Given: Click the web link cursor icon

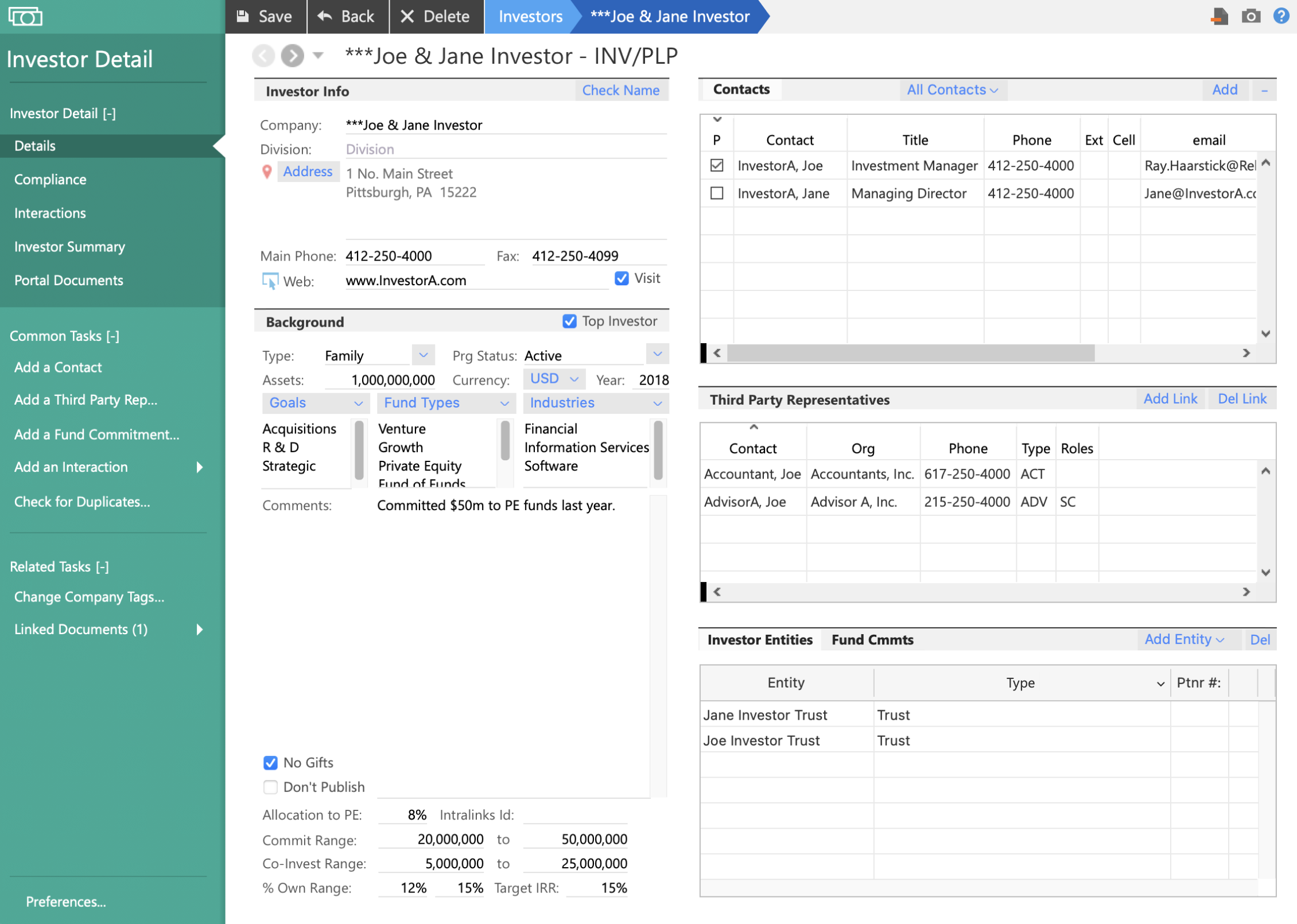Looking at the screenshot, I should pyautogui.click(x=270, y=281).
